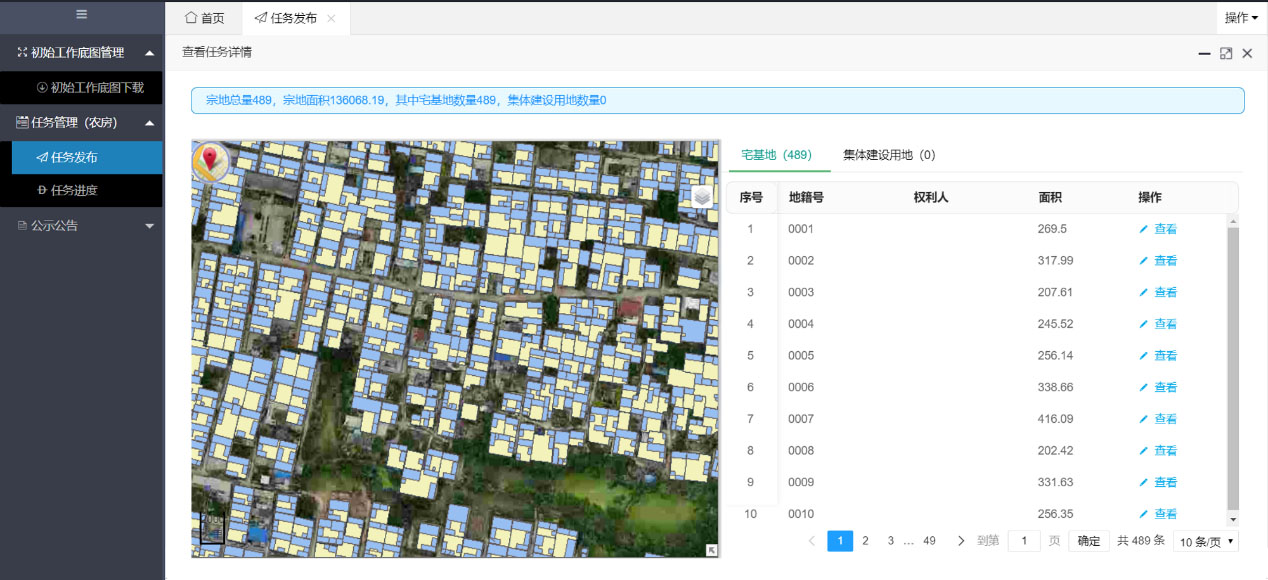Click 查看 for parcel 0004

(x=1158, y=324)
